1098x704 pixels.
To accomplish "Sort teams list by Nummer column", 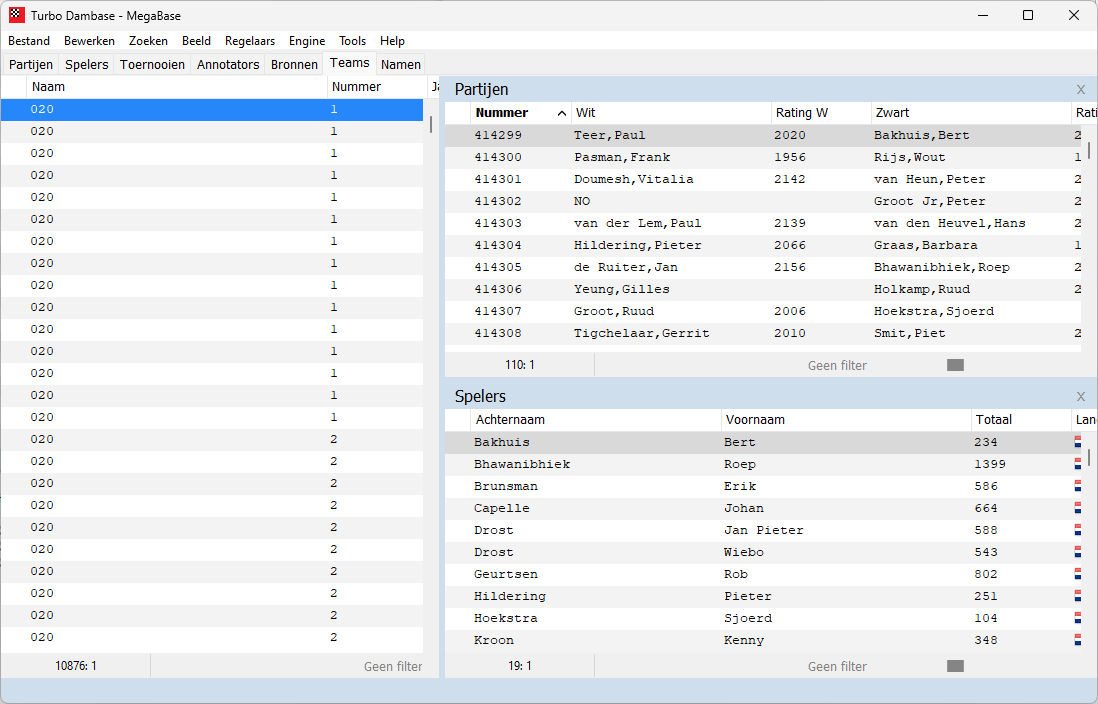I will 376,87.
